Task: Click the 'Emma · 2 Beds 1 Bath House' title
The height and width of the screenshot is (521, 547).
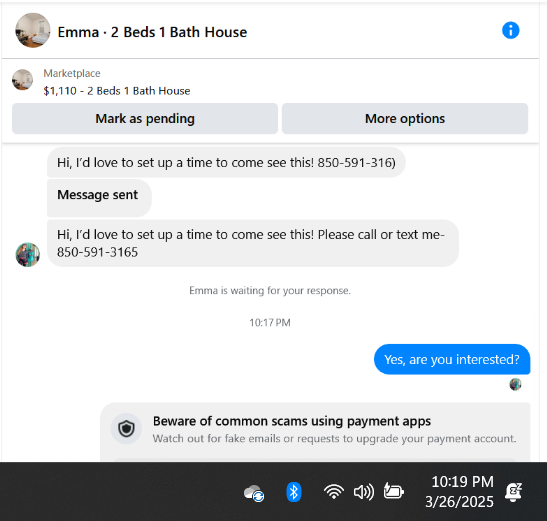Action: [152, 32]
